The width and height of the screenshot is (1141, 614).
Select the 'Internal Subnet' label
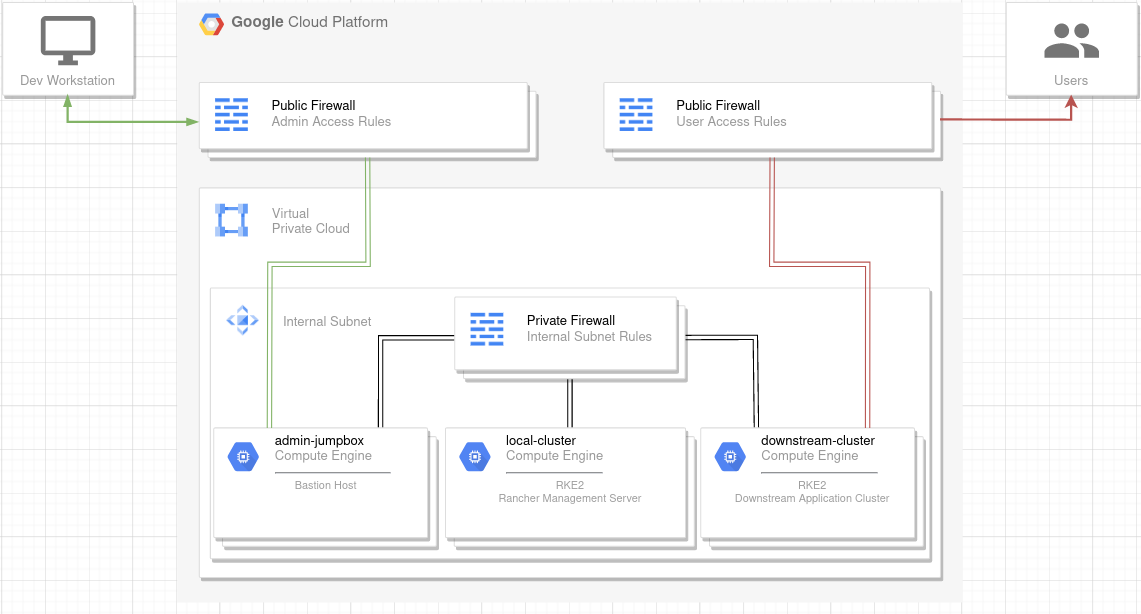pyautogui.click(x=327, y=322)
